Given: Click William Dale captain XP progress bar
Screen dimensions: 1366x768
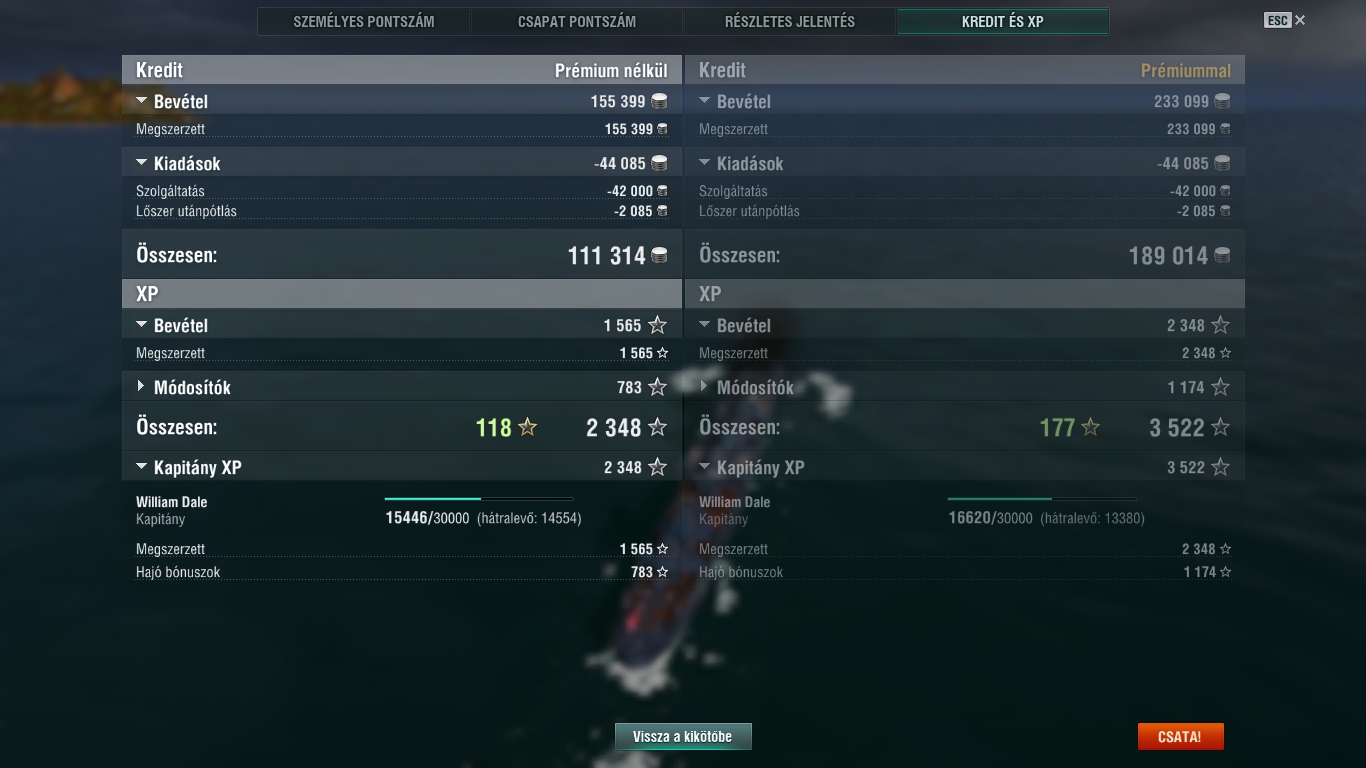Looking at the screenshot, I should (479, 498).
